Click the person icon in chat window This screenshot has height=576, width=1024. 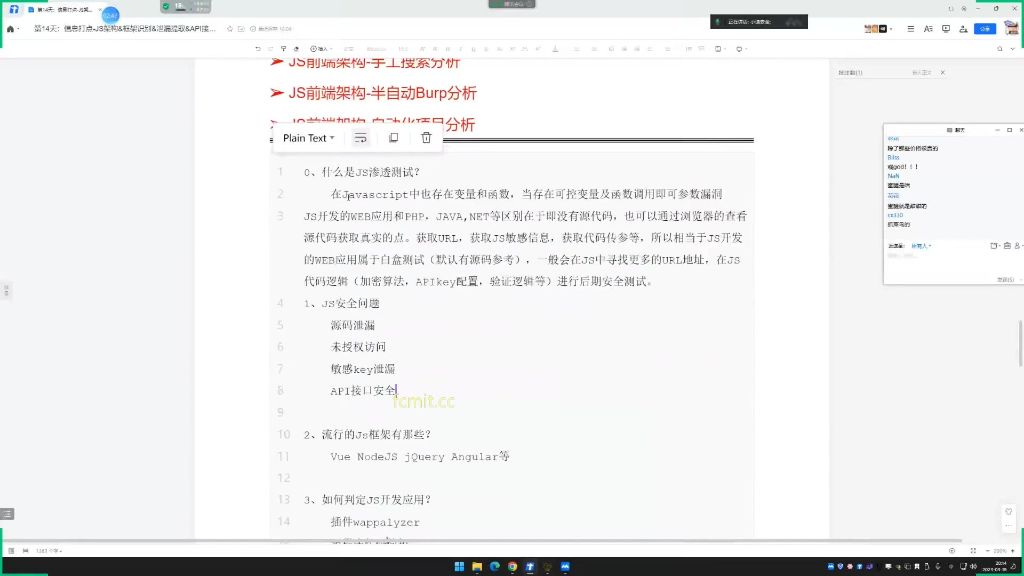1017,246
